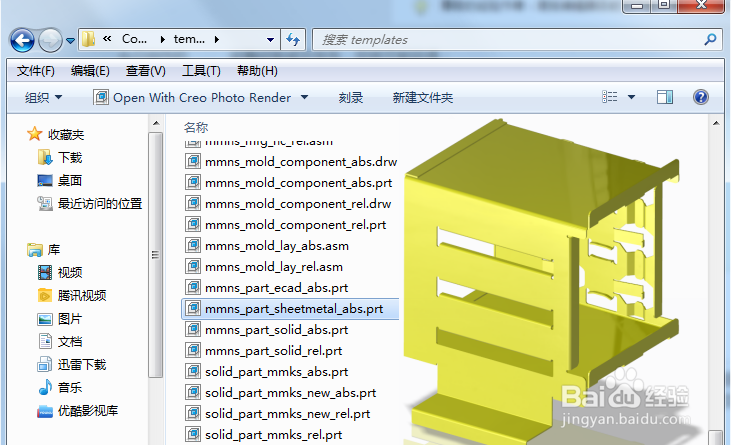The height and width of the screenshot is (445, 731).
Task: Change the view with the view icon
Action: [610, 97]
